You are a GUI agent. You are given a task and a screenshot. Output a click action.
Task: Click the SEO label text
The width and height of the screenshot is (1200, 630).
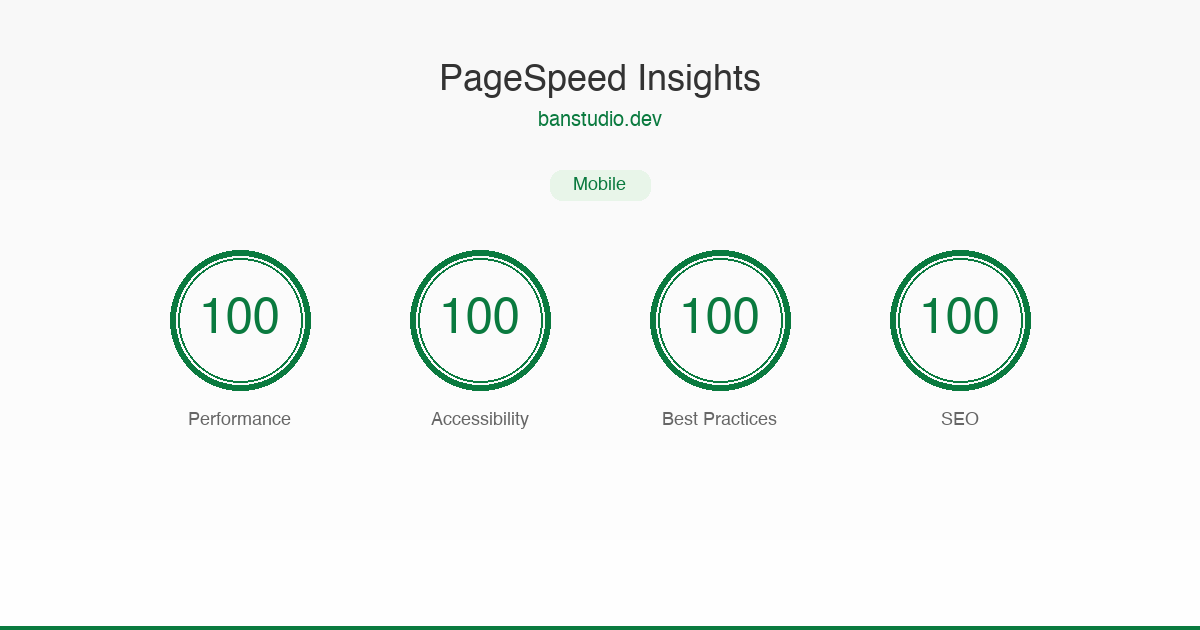[x=960, y=419]
